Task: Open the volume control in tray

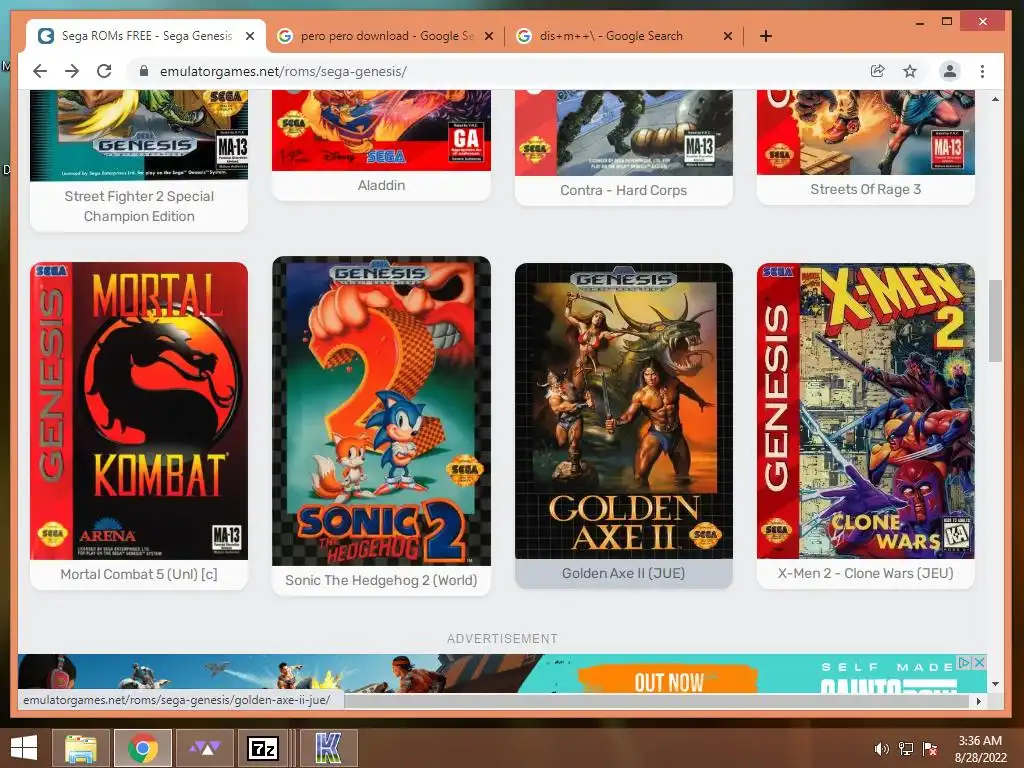Action: click(882, 748)
